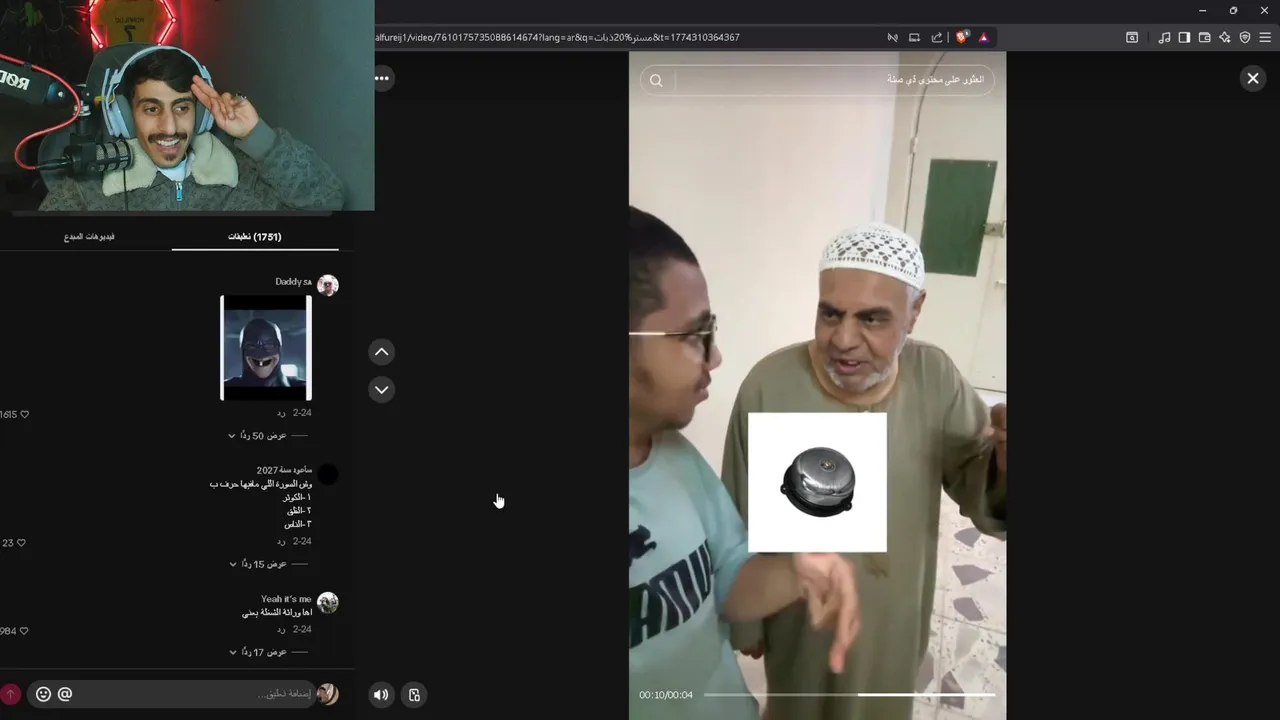Open the emoji picker in comment box
Screen dimensions: 1280x720
coord(43,694)
